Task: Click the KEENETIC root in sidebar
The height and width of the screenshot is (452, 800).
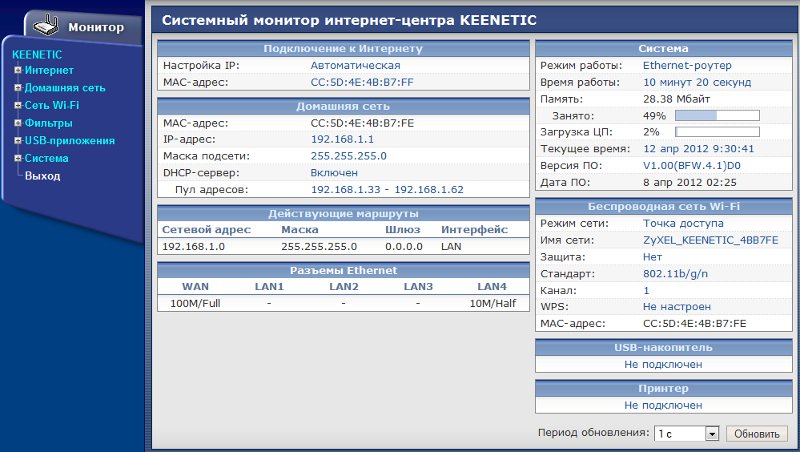Action: click(x=37, y=55)
